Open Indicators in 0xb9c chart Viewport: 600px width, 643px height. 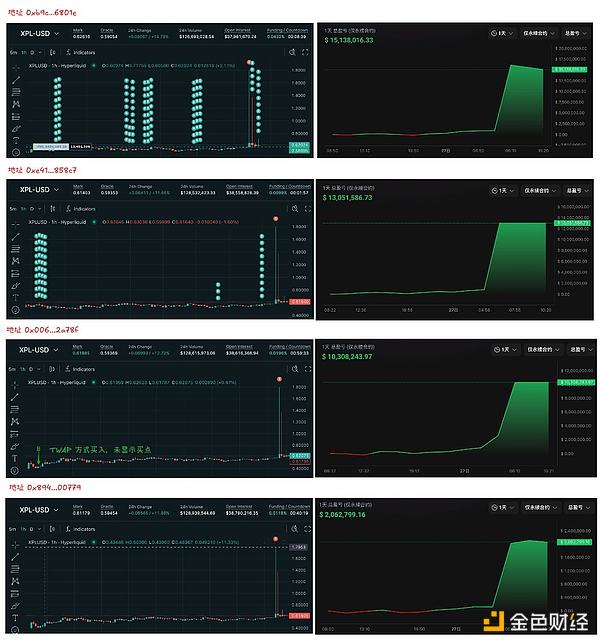click(x=80, y=52)
